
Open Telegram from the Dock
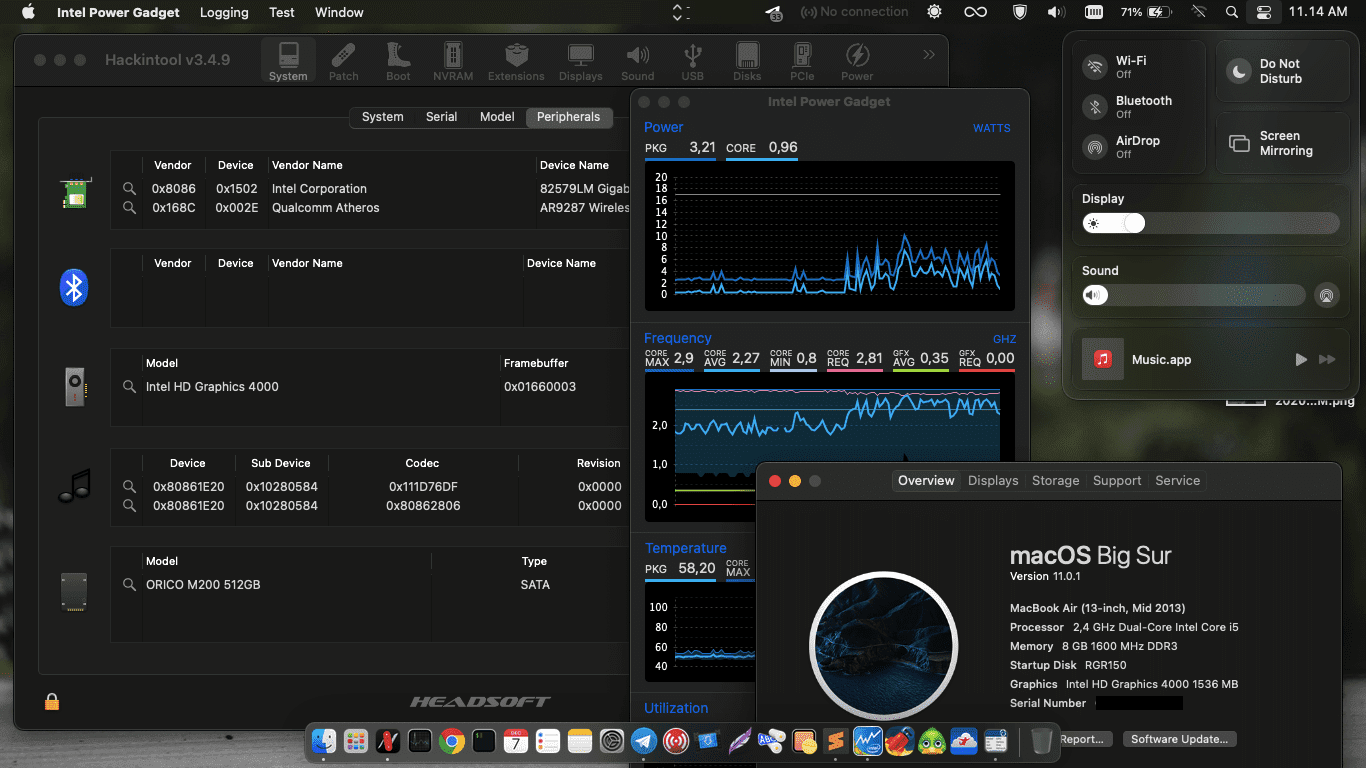[x=644, y=741]
